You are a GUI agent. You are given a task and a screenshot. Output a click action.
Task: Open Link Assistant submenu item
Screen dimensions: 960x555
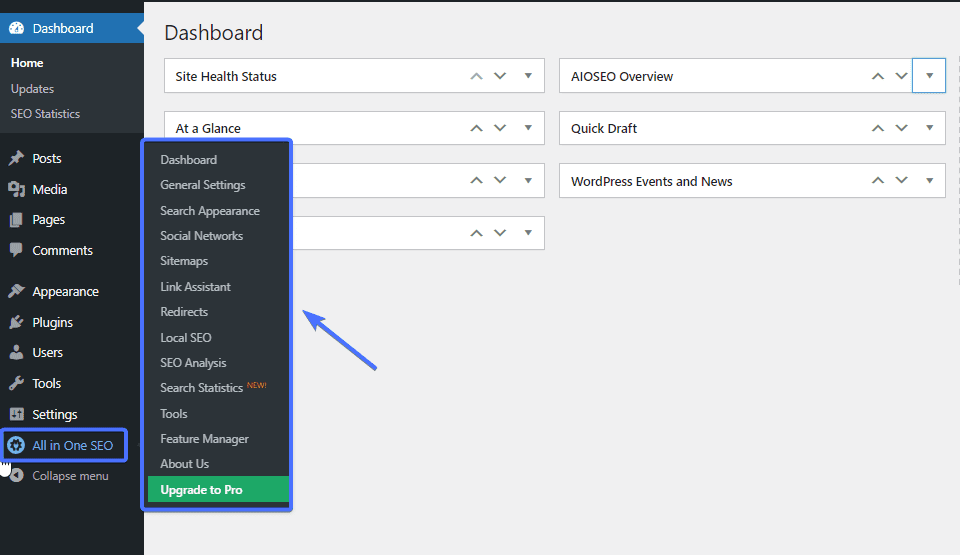click(195, 287)
